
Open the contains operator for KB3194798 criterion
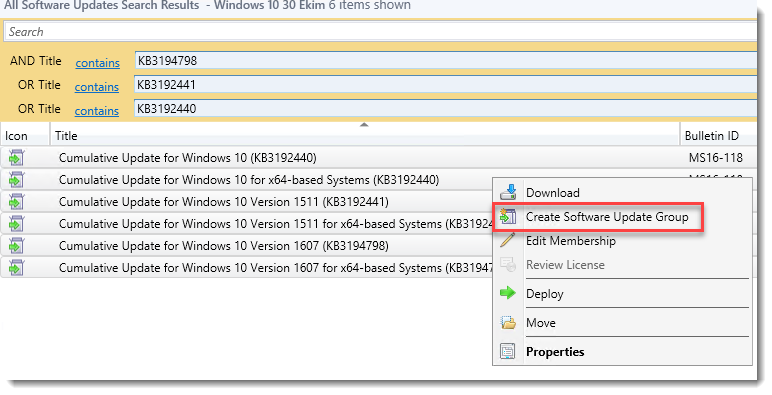[97, 63]
